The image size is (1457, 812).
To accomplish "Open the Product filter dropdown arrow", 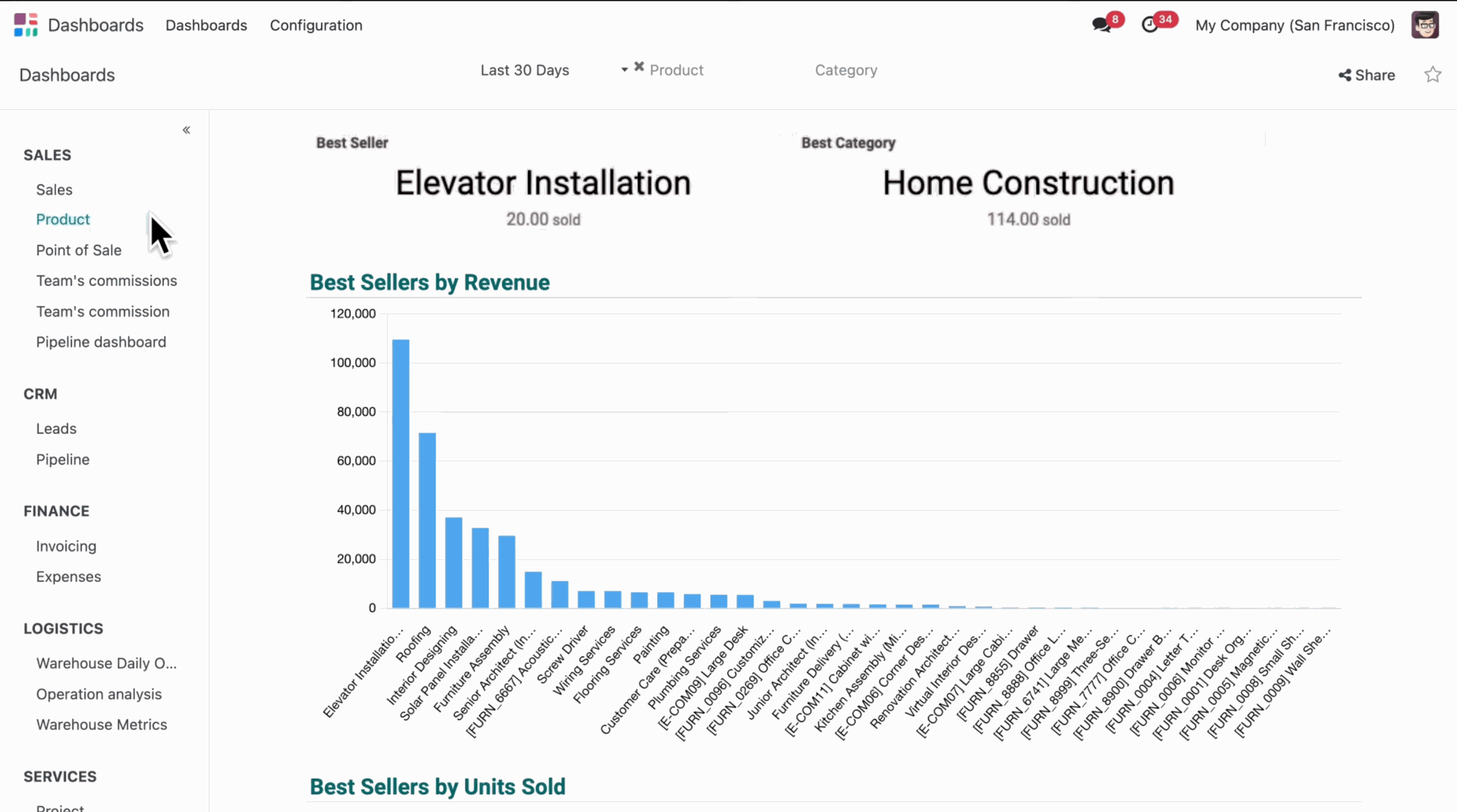I will (x=625, y=70).
